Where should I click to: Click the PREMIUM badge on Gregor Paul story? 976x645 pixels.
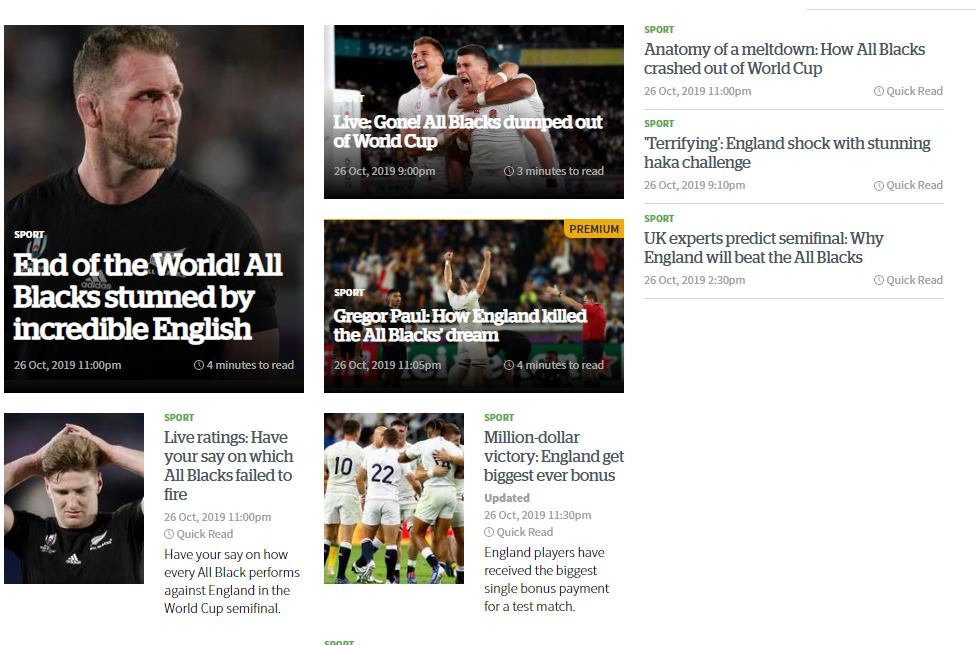coord(594,228)
